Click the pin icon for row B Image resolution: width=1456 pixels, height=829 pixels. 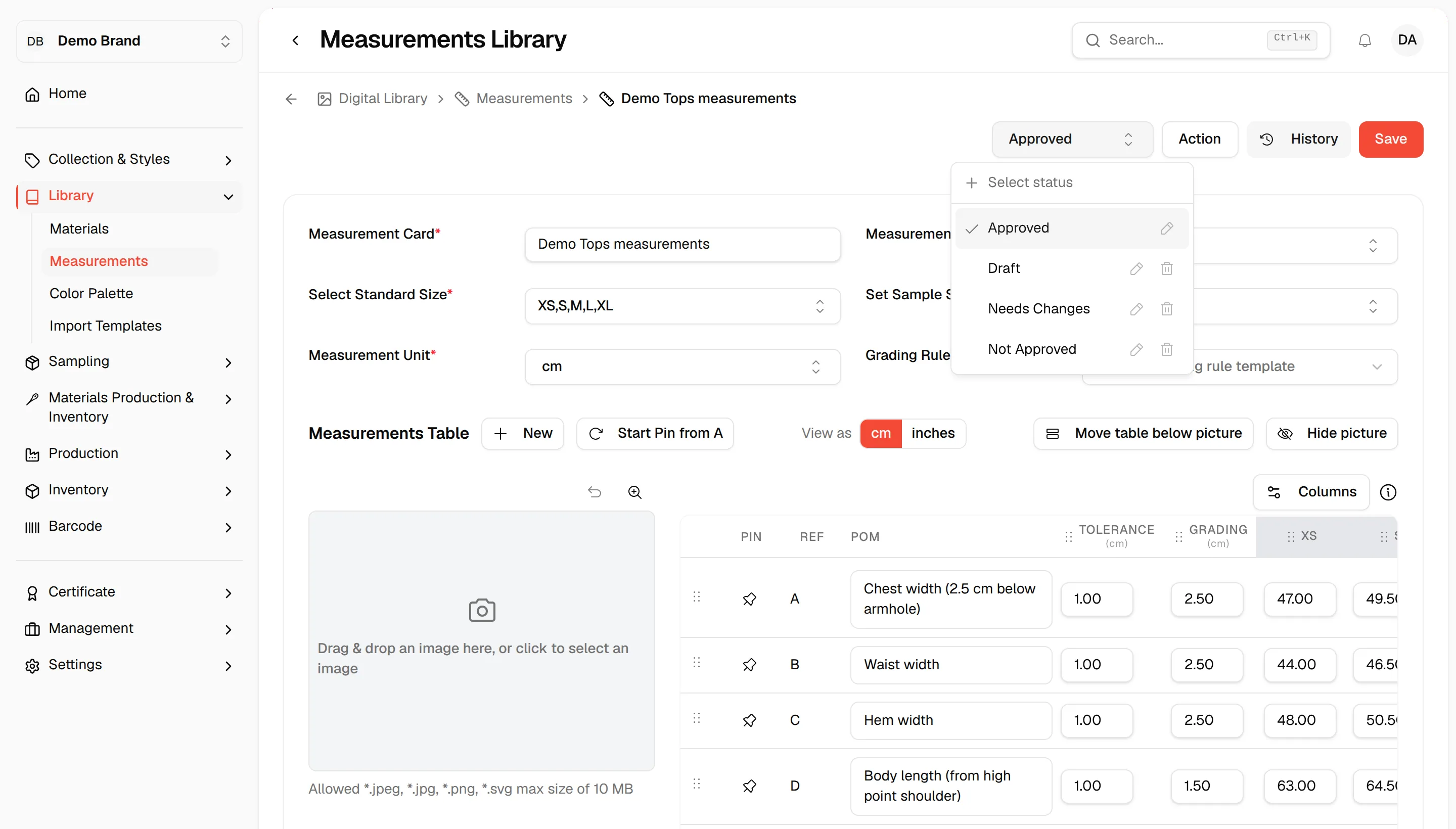click(749, 664)
